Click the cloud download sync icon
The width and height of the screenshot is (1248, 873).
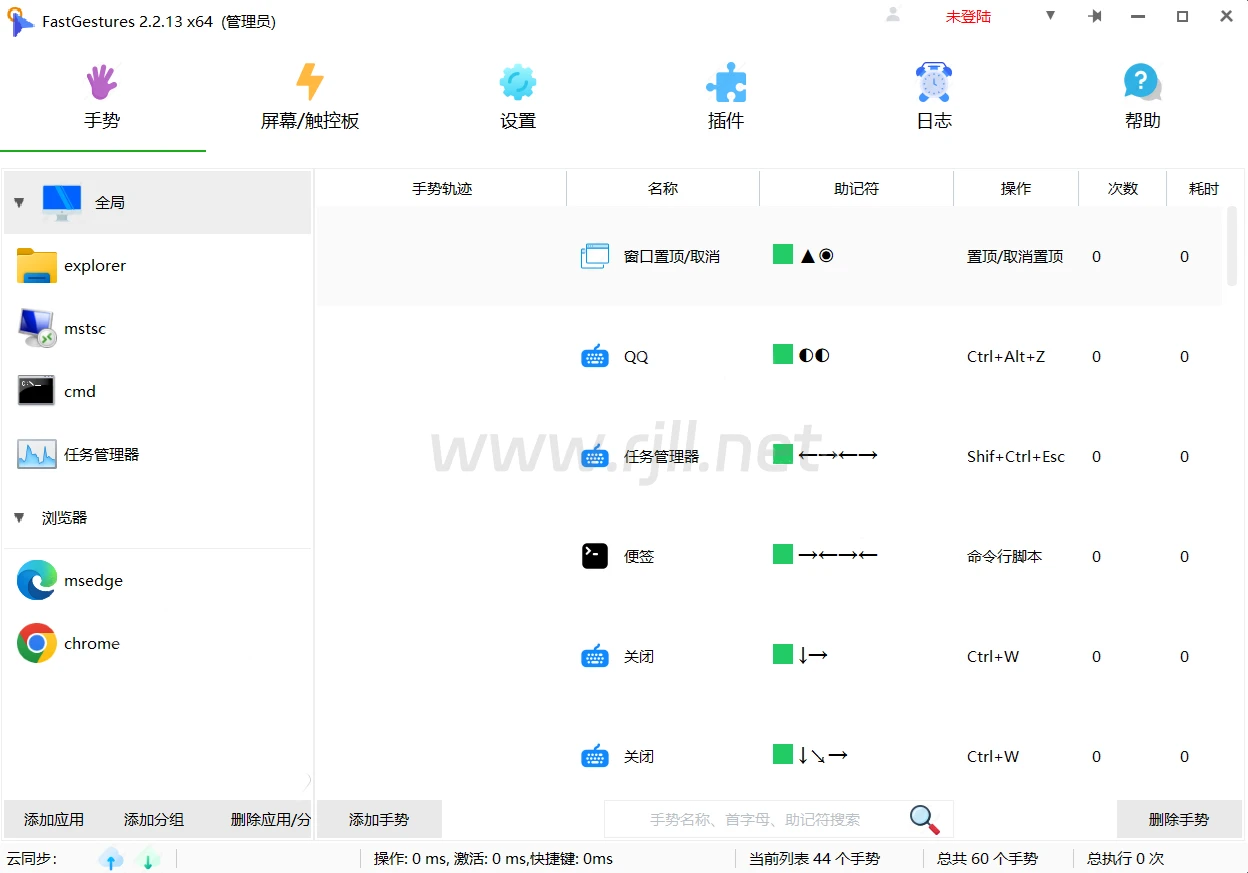148,859
